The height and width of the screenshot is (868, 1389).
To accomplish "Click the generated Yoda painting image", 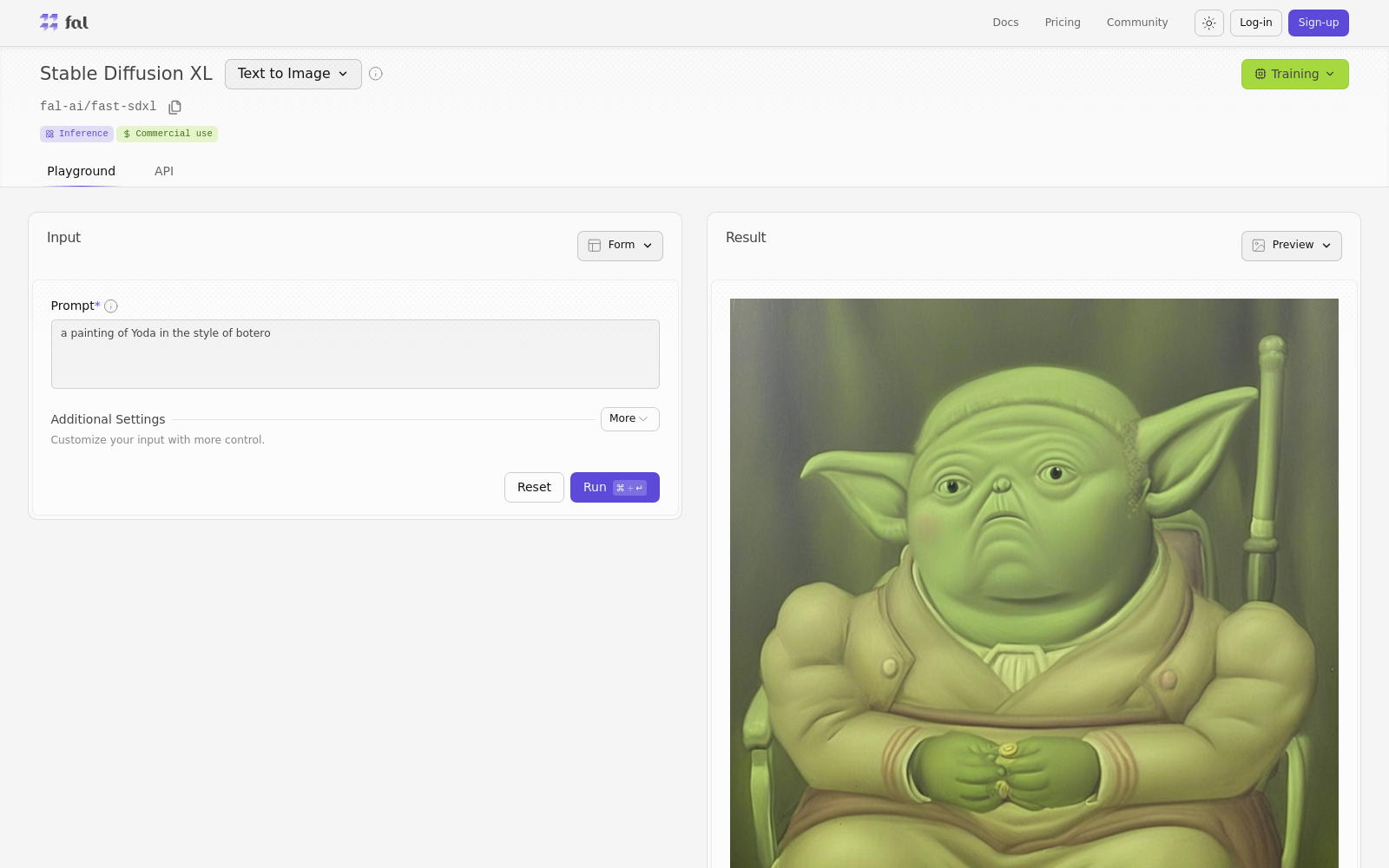I will coord(1034,583).
